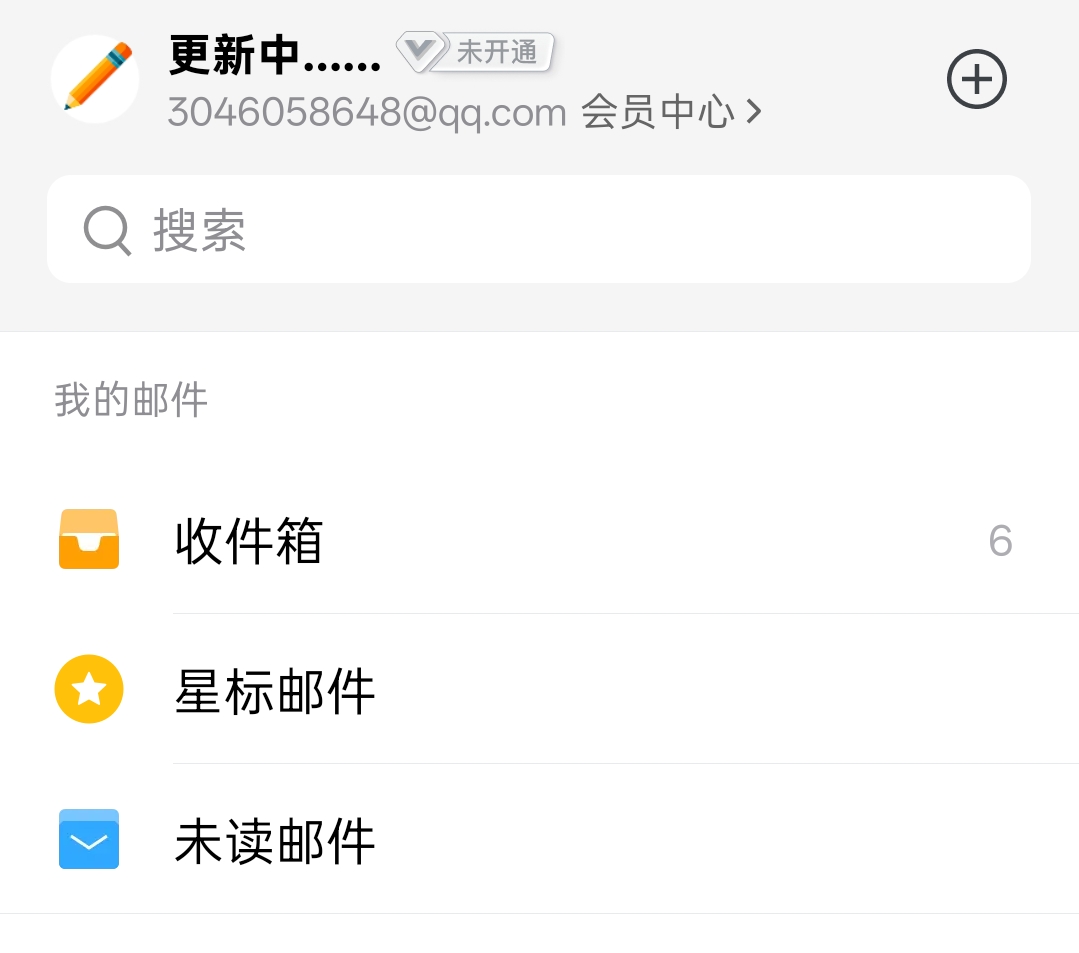Open the 收件箱 folder
This screenshot has width=1079, height=953.
pyautogui.click(x=249, y=541)
